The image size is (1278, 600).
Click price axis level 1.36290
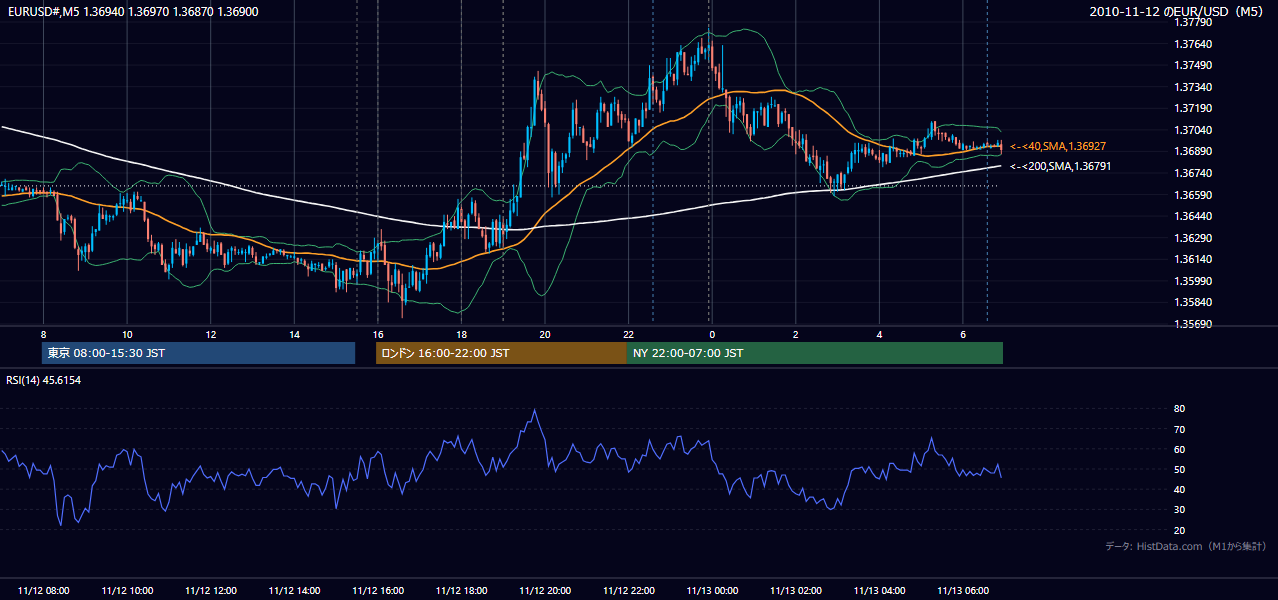[x=1194, y=238]
